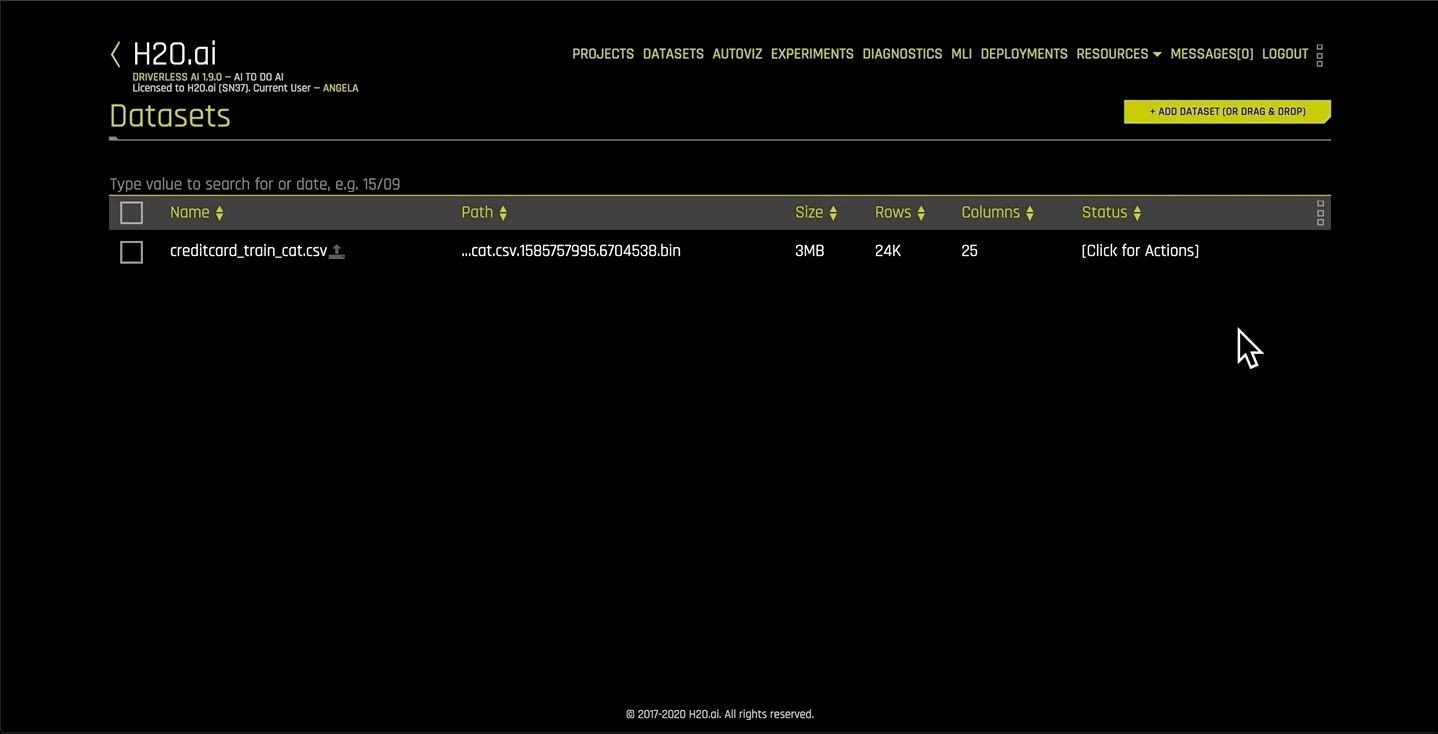Open the DIAGNOSTICS menu item

tap(902, 53)
